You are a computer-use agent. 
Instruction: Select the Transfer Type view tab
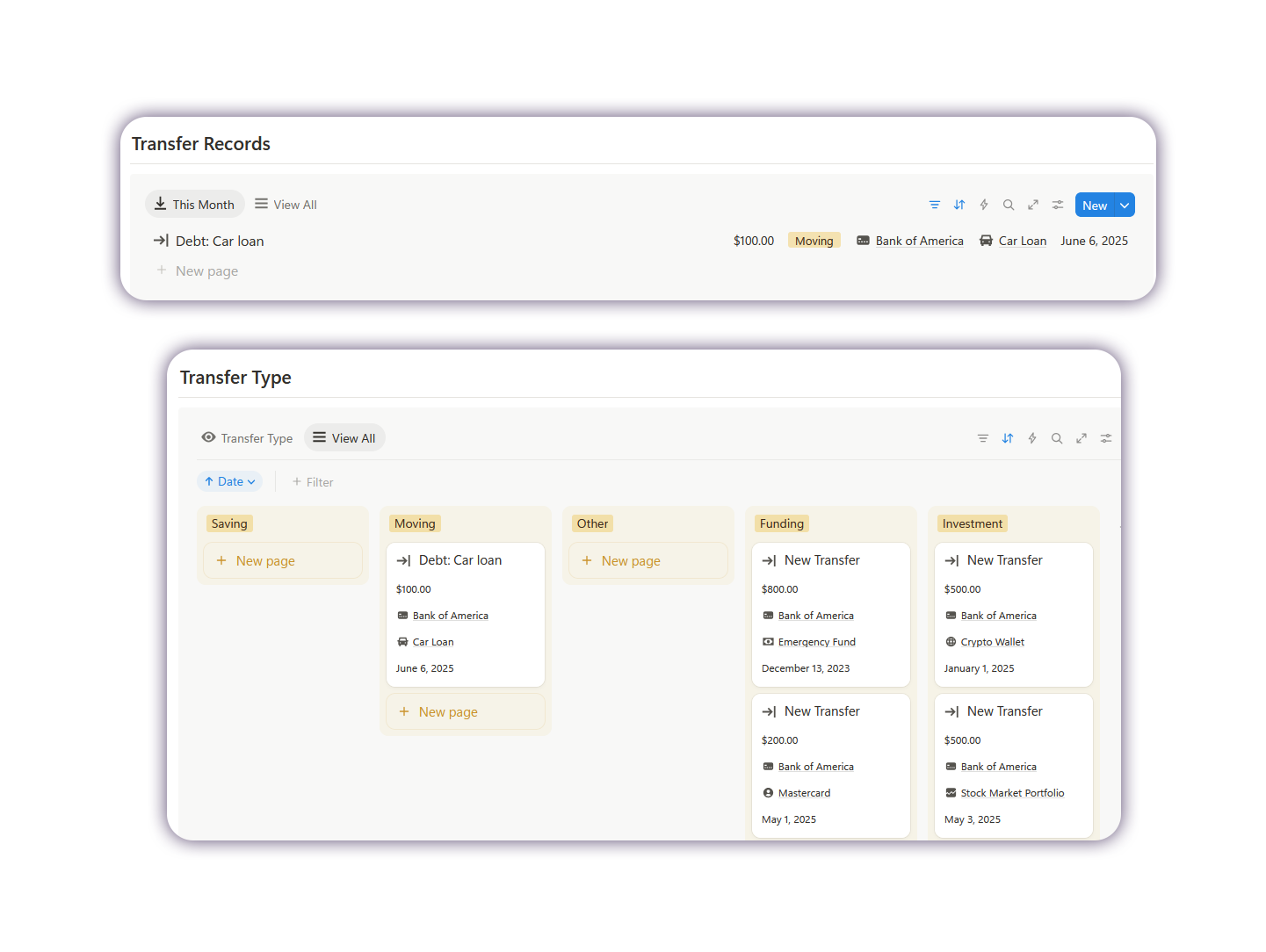[247, 438]
